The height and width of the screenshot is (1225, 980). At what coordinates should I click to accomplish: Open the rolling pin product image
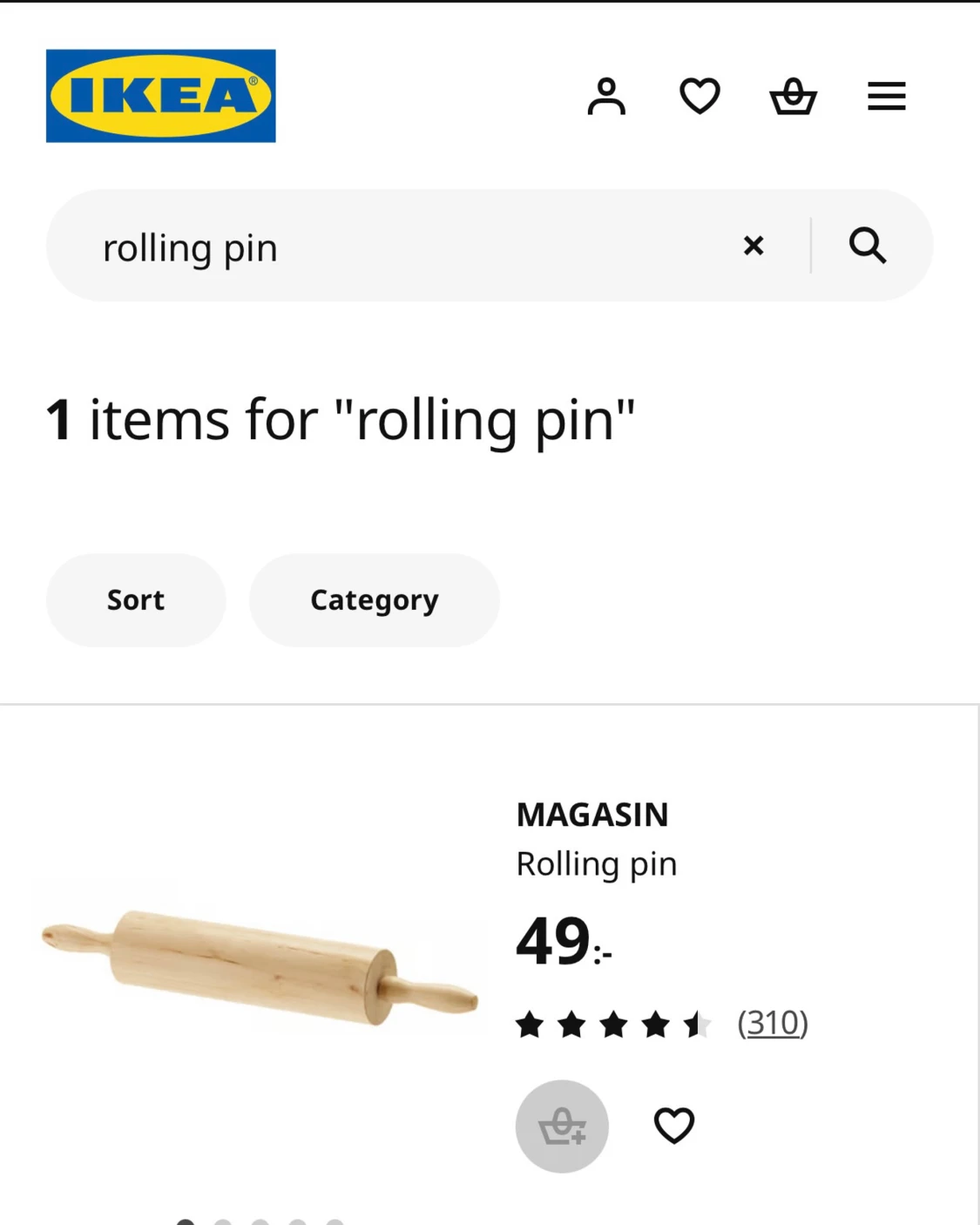(260, 967)
